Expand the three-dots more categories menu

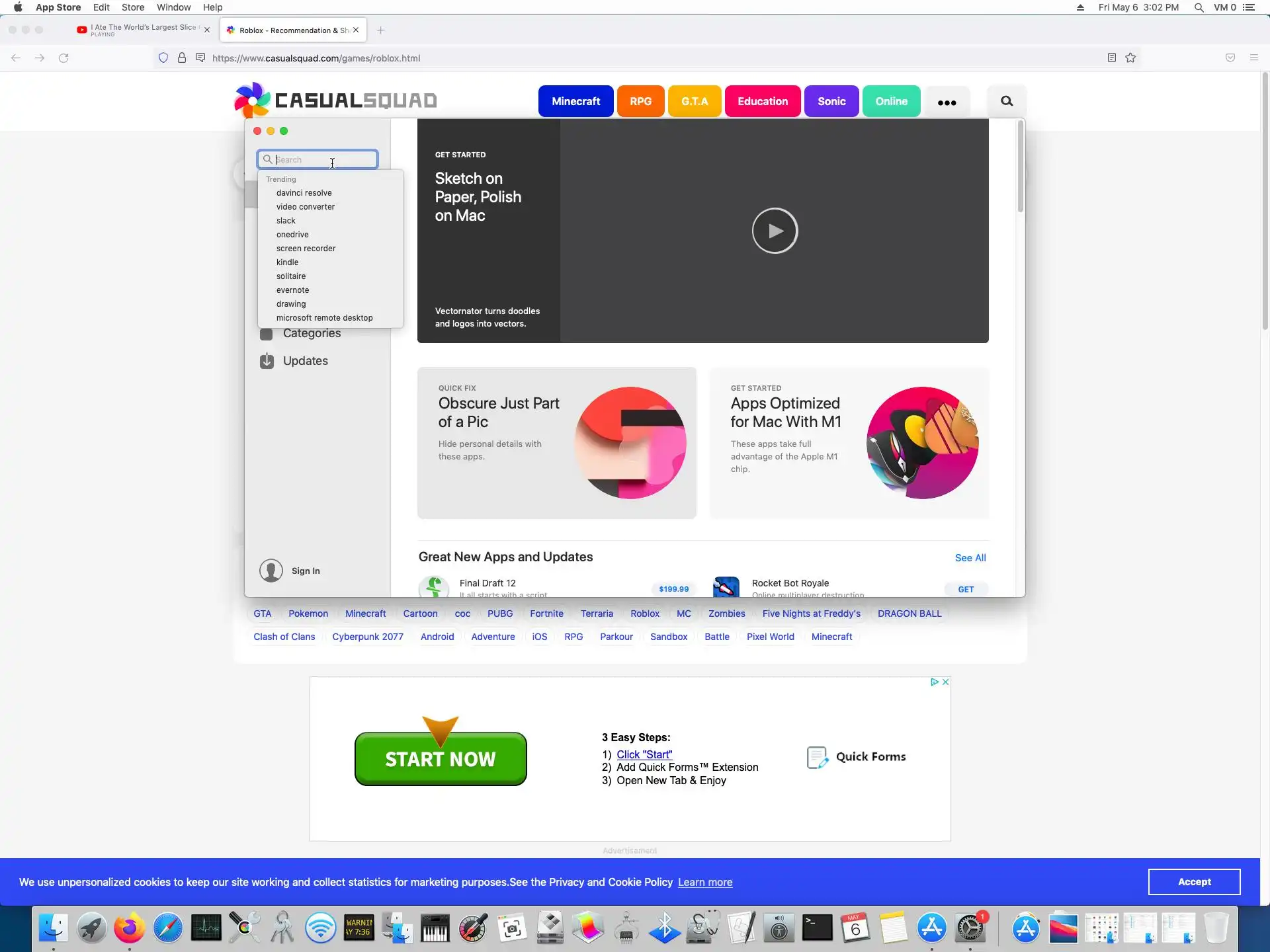(x=947, y=102)
